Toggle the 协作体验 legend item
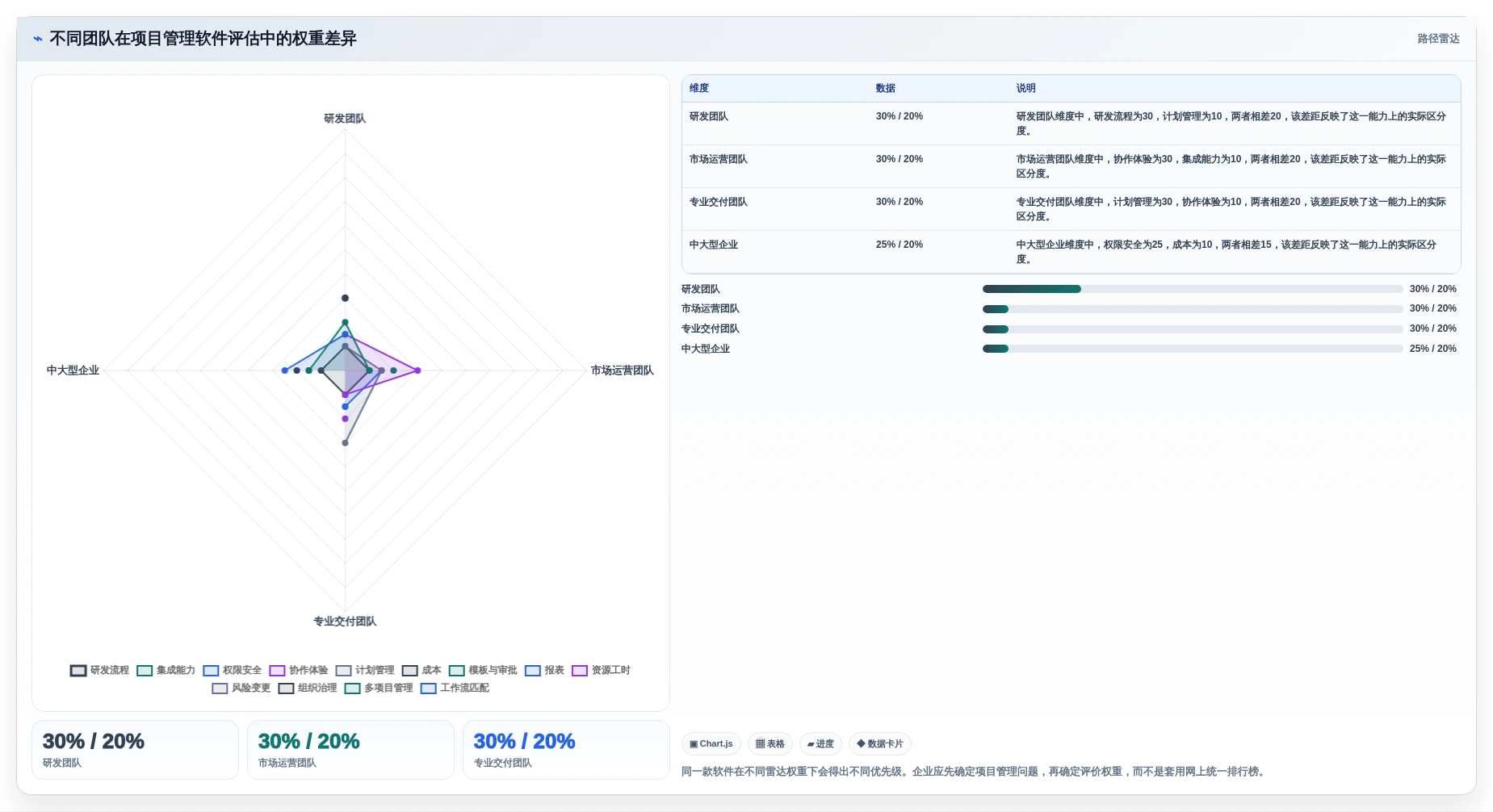The width and height of the screenshot is (1493, 812). click(299, 671)
